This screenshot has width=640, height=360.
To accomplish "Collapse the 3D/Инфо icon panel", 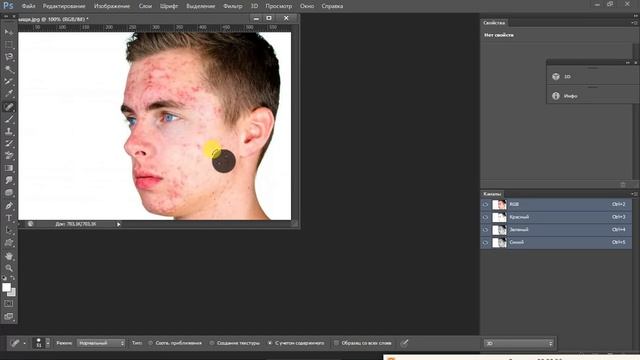I will pyautogui.click(x=628, y=62).
